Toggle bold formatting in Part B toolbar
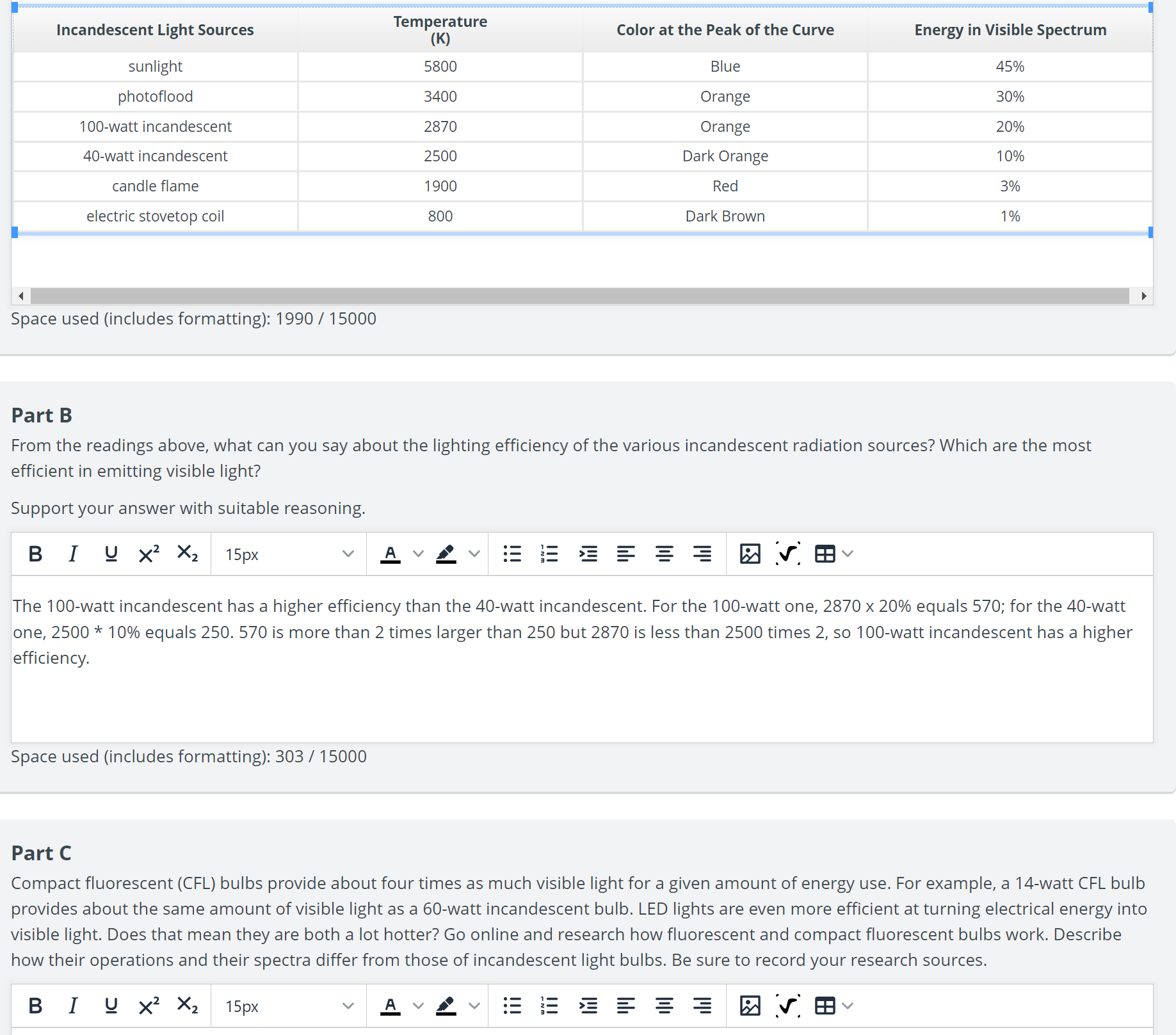This screenshot has height=1035, width=1176. pos(35,554)
